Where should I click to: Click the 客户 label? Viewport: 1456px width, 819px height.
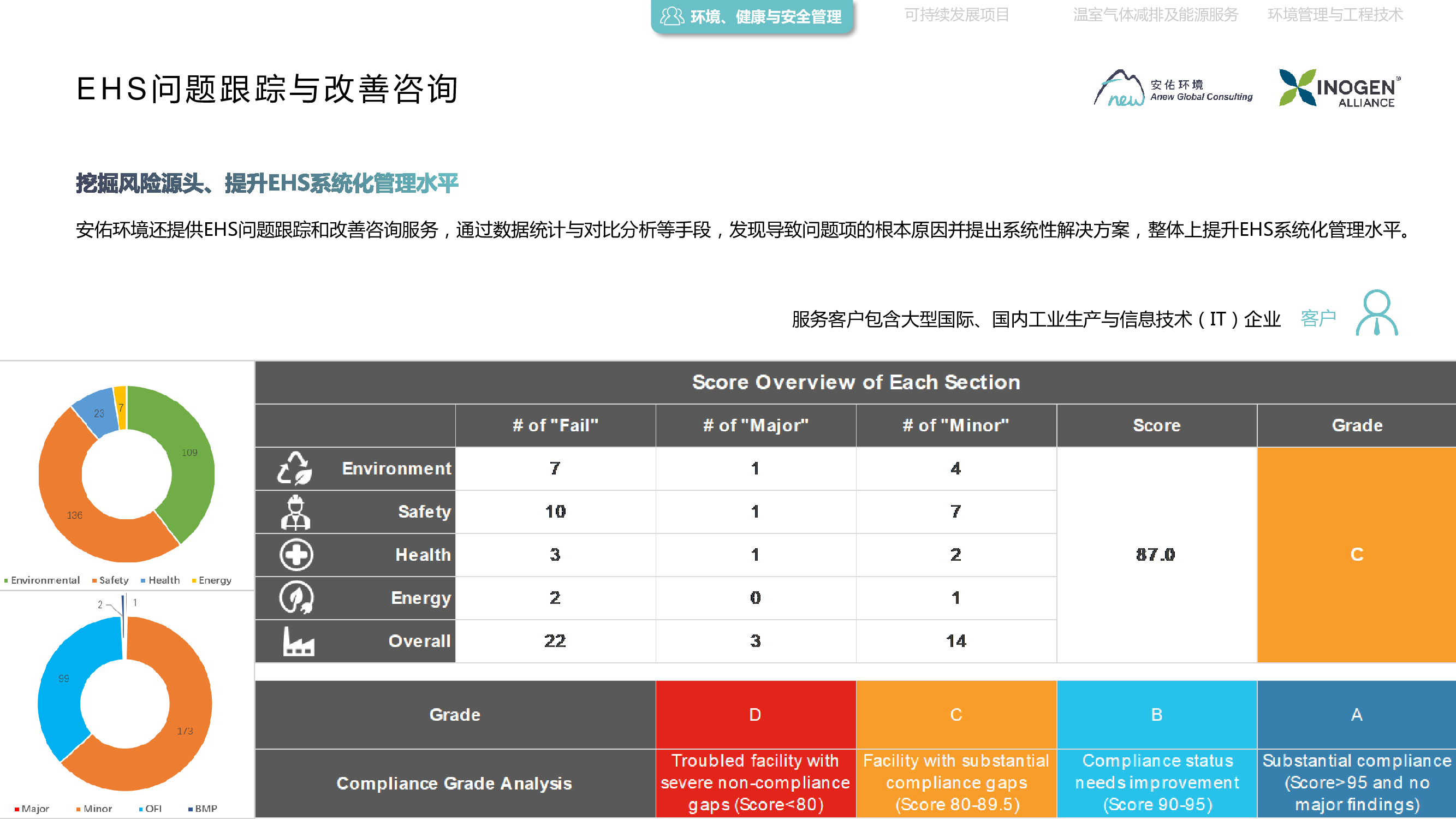click(1318, 319)
